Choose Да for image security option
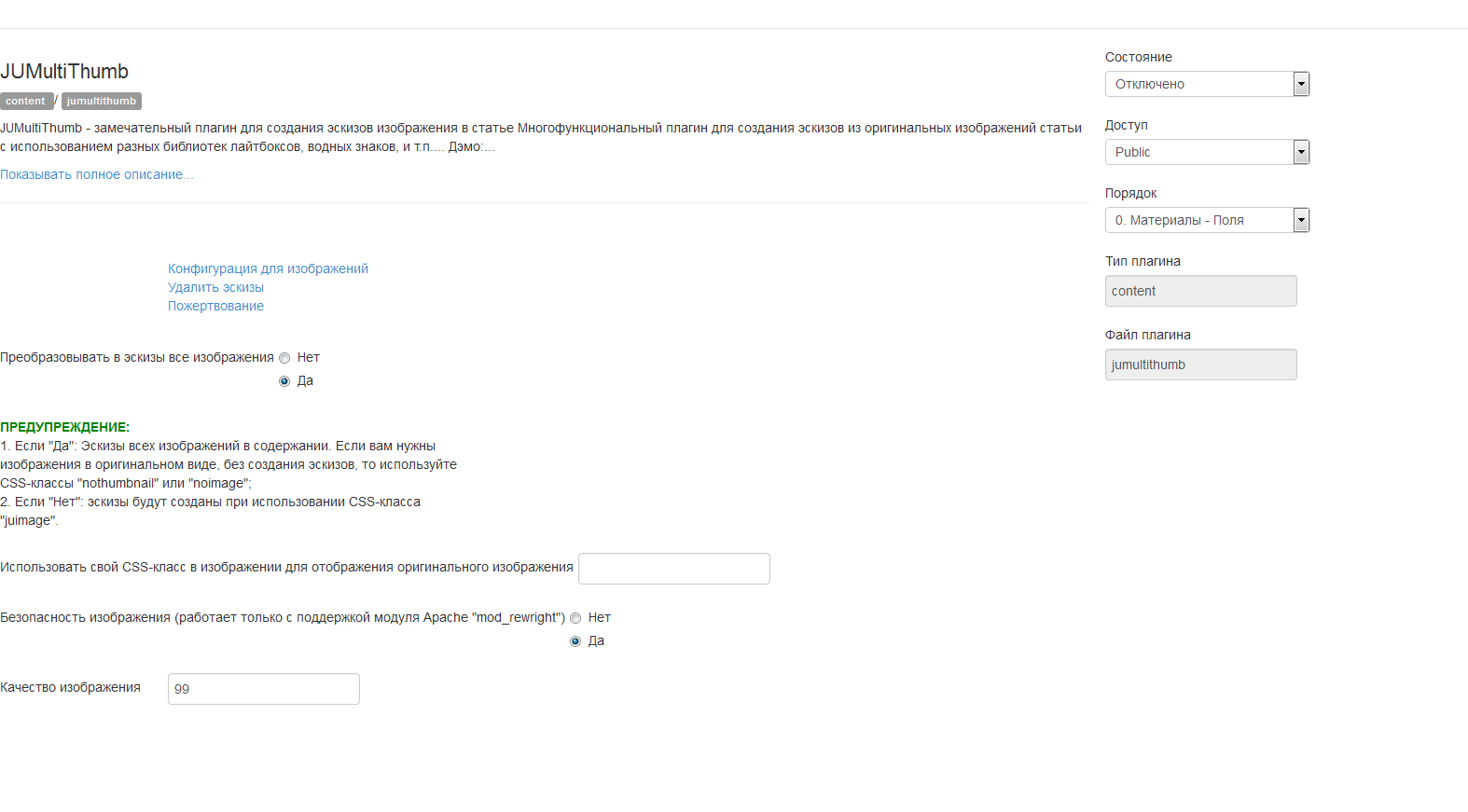Screen dimensions: 1468x812 click(x=575, y=641)
